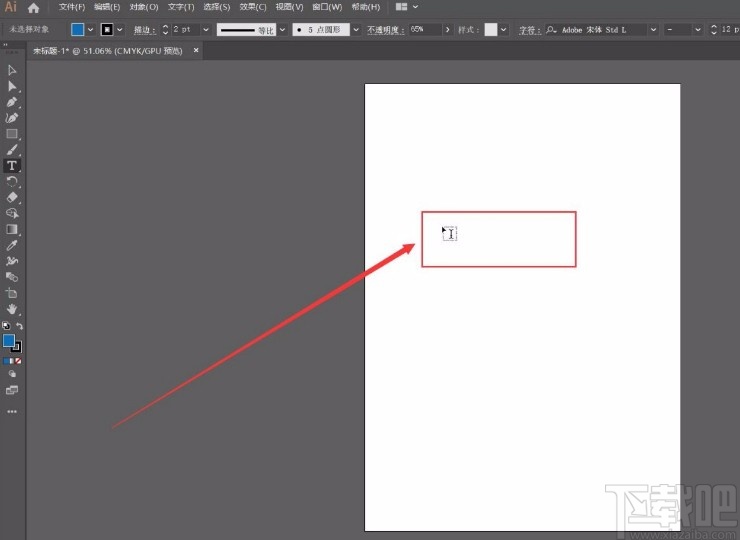This screenshot has width=740, height=540.
Task: Open the 文件(F) menu
Action: (x=72, y=7)
